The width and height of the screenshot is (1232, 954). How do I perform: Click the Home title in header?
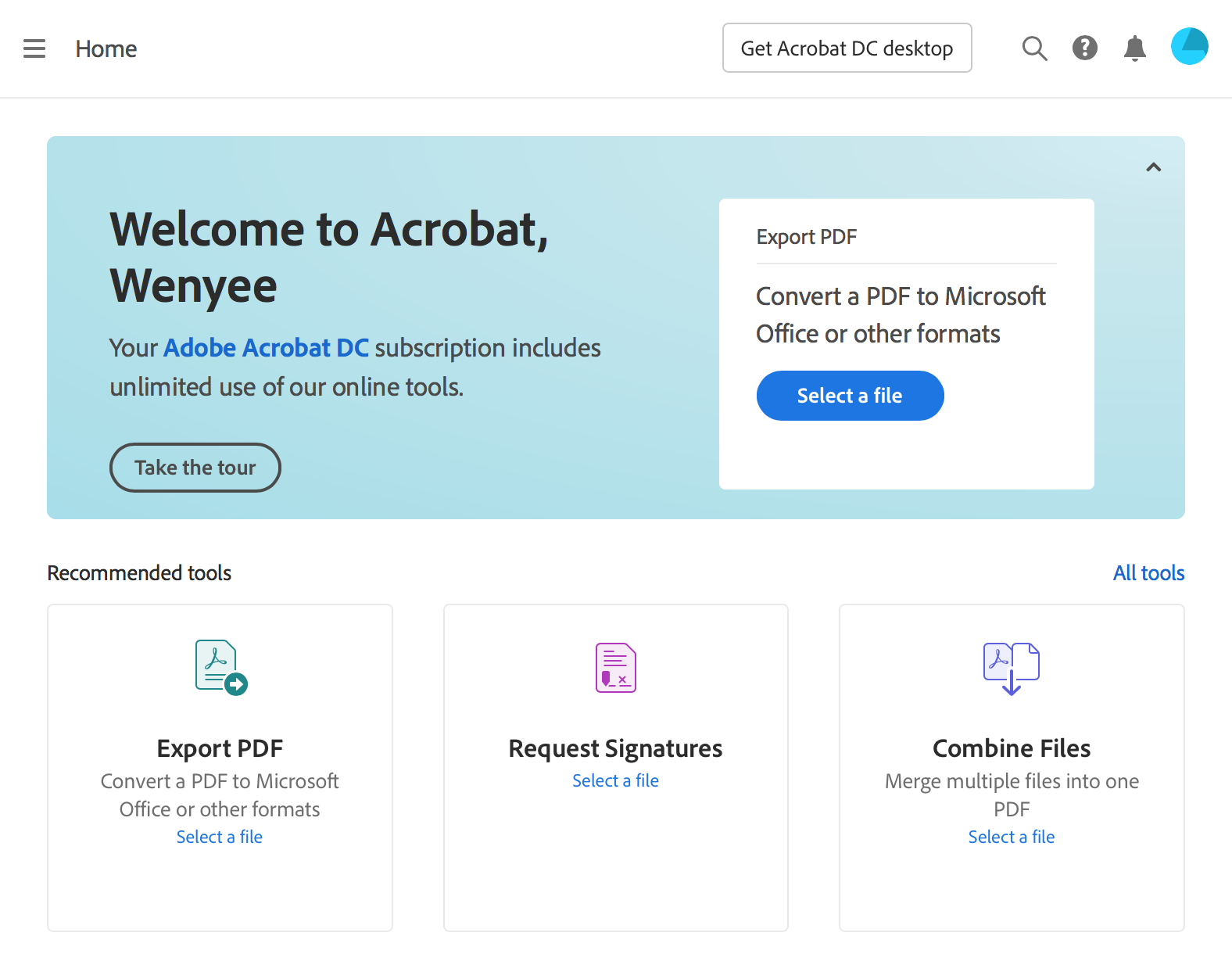point(106,49)
